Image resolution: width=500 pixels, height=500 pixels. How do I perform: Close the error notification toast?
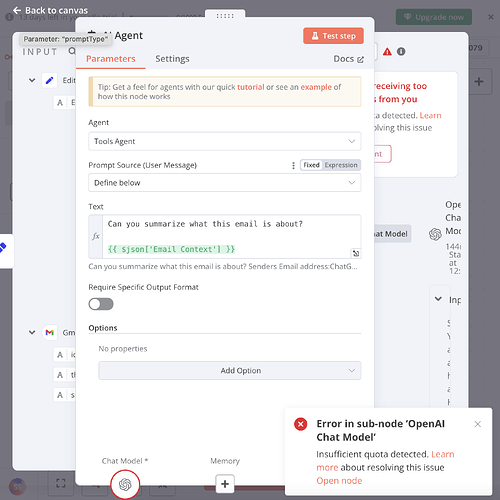(478, 424)
